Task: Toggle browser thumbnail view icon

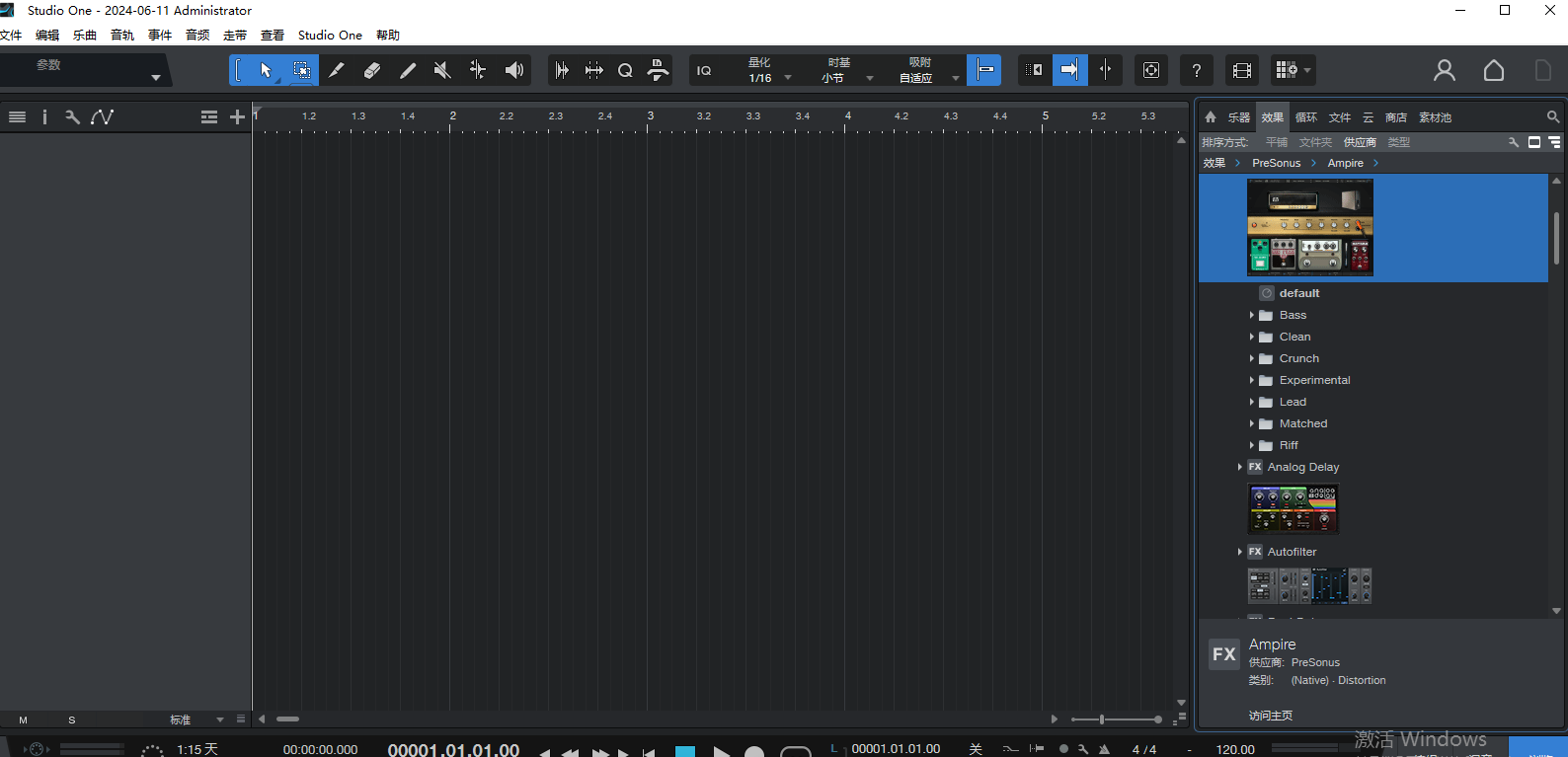Action: 1534,142
